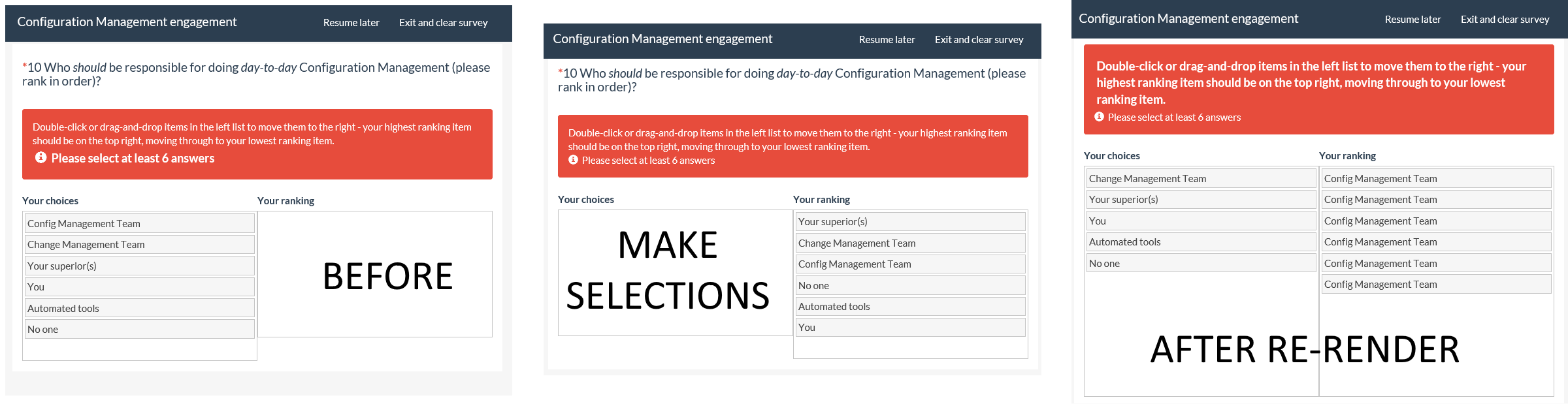
Task: Select Automated tools in BEFORE panel choices
Action: point(140,308)
